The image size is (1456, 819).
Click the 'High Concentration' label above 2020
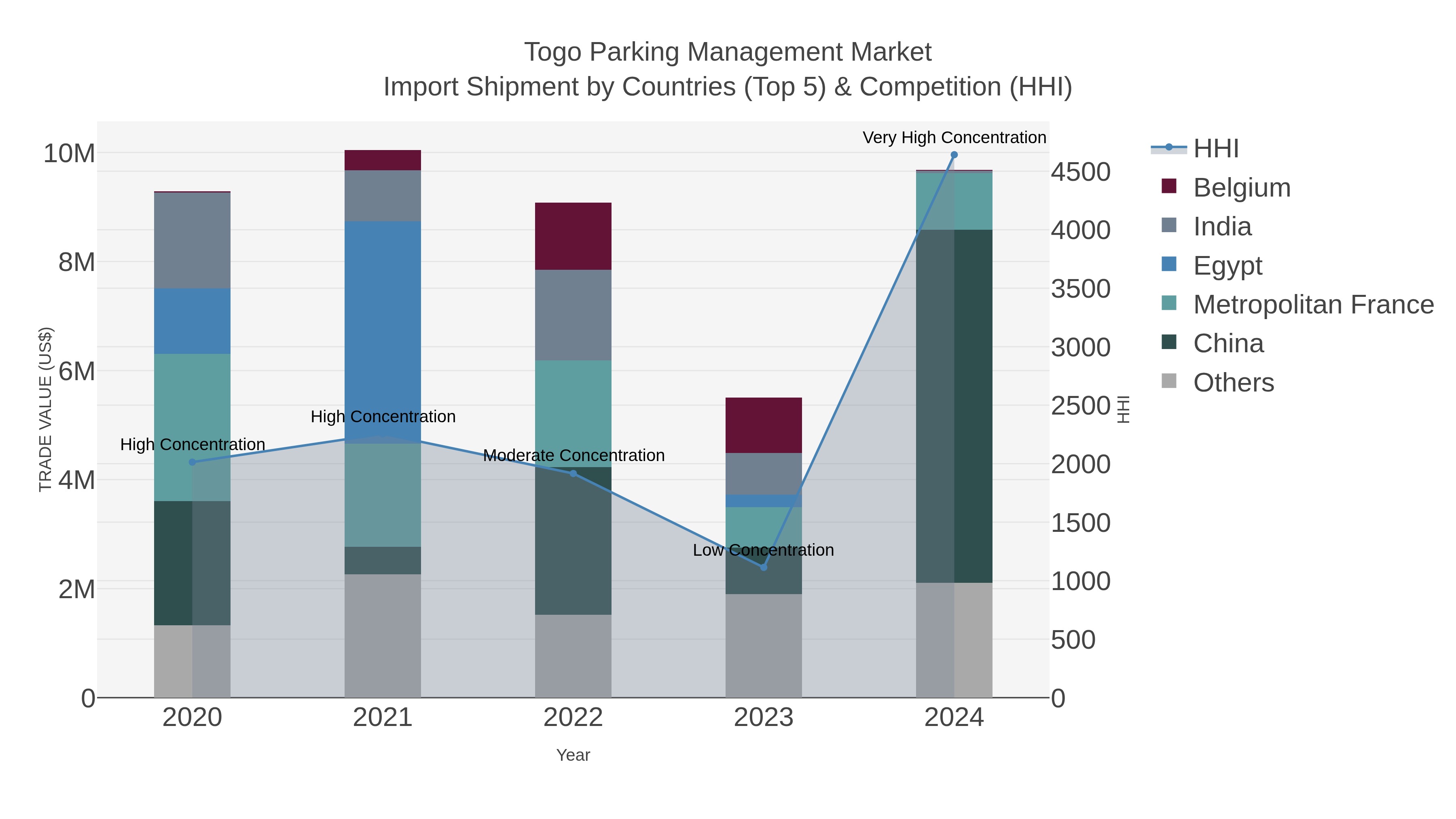(x=193, y=444)
